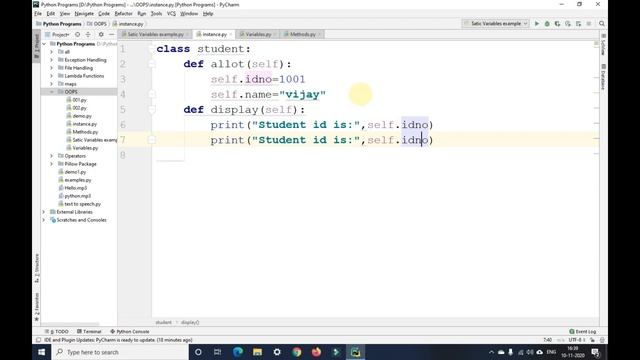Switch to Methods.py editor tab
Viewport: 640px width, 360px height.
pos(302,34)
